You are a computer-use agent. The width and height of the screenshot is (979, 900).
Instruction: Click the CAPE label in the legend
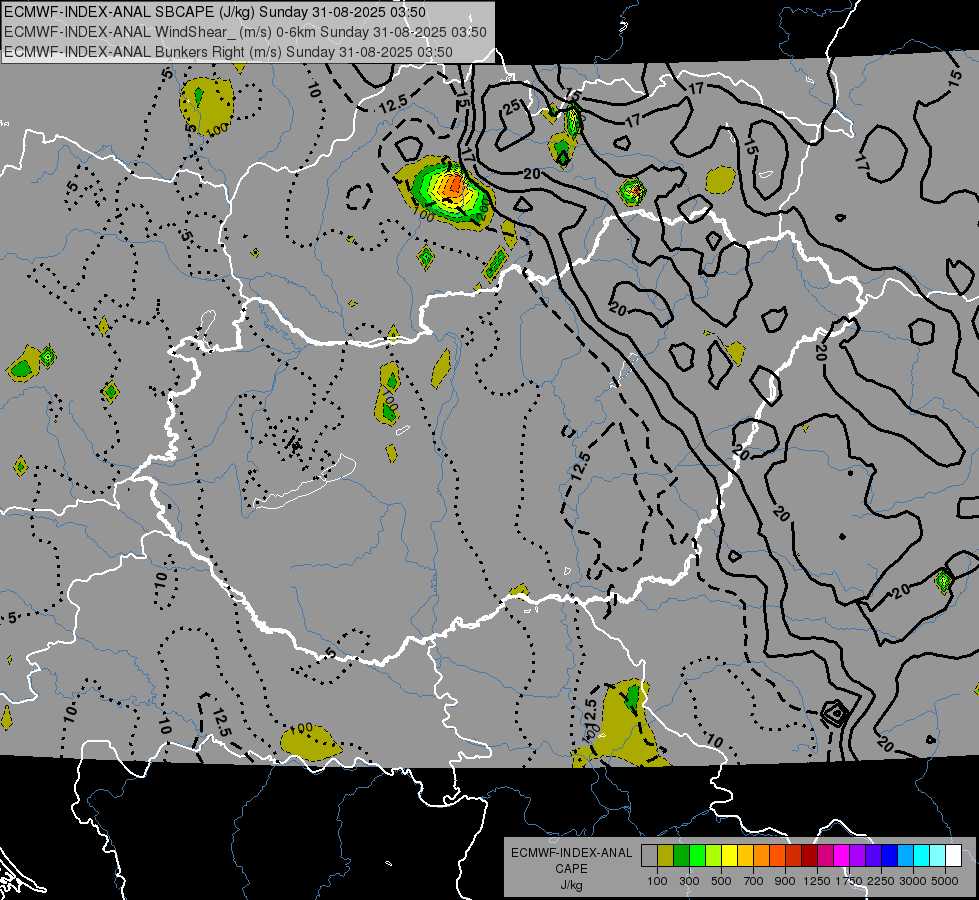(571, 869)
